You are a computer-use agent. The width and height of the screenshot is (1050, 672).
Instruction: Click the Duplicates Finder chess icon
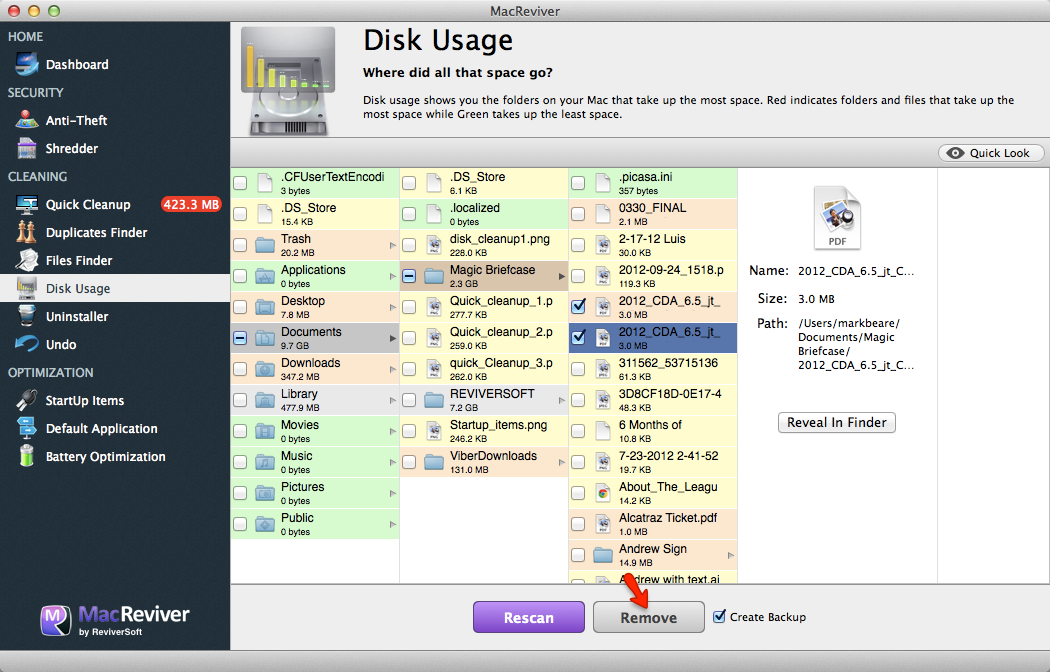pos(27,233)
